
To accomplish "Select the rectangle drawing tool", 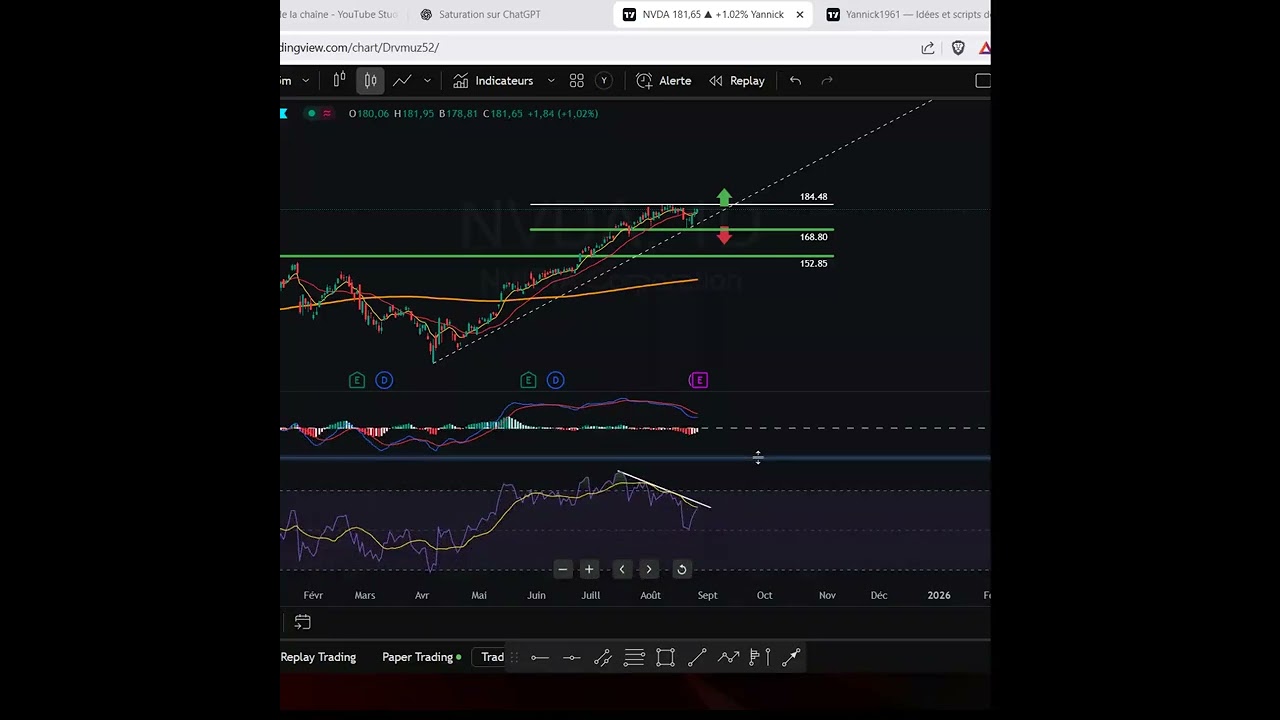I will (x=665, y=657).
